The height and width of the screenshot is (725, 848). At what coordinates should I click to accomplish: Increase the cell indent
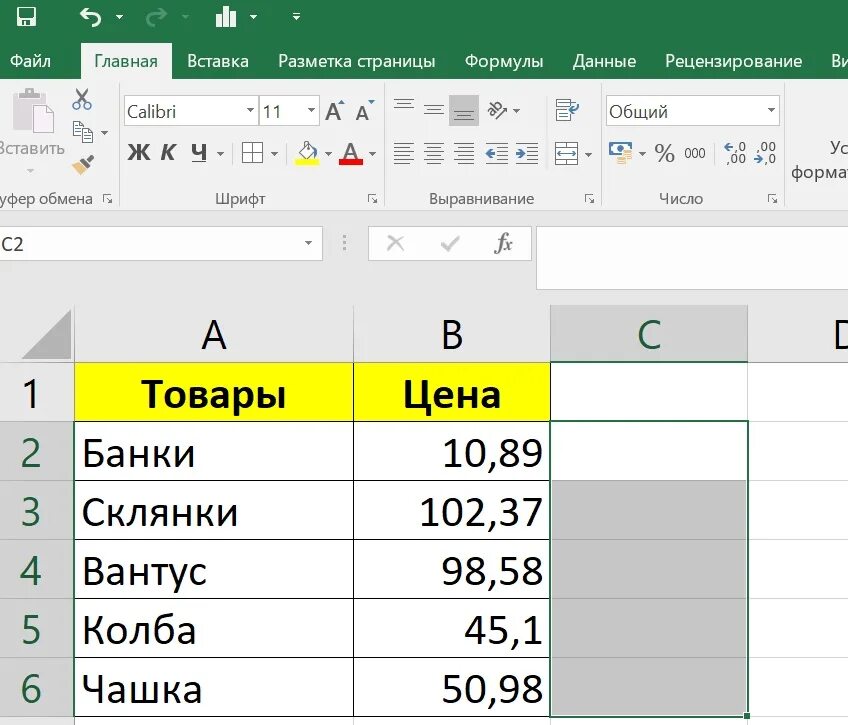click(x=527, y=154)
